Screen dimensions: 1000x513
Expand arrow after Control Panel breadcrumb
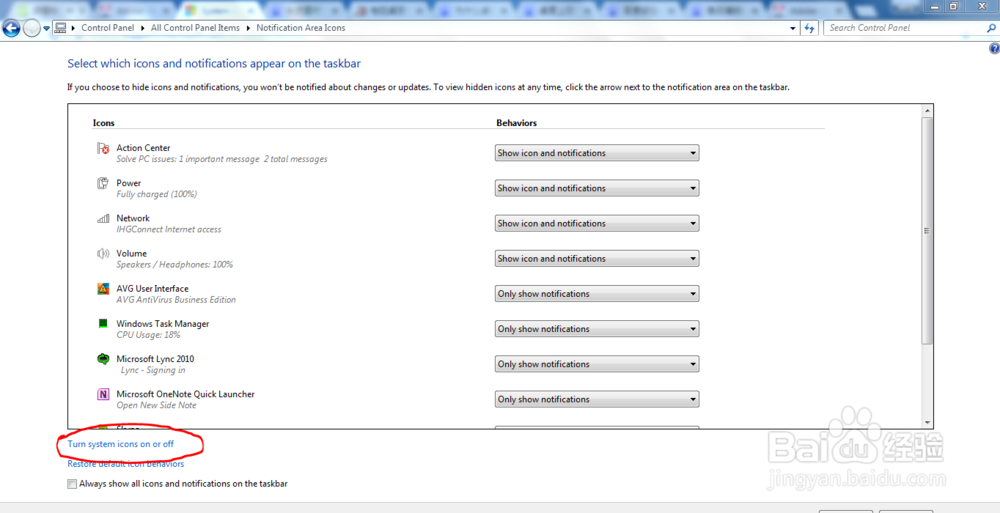pyautogui.click(x=143, y=28)
